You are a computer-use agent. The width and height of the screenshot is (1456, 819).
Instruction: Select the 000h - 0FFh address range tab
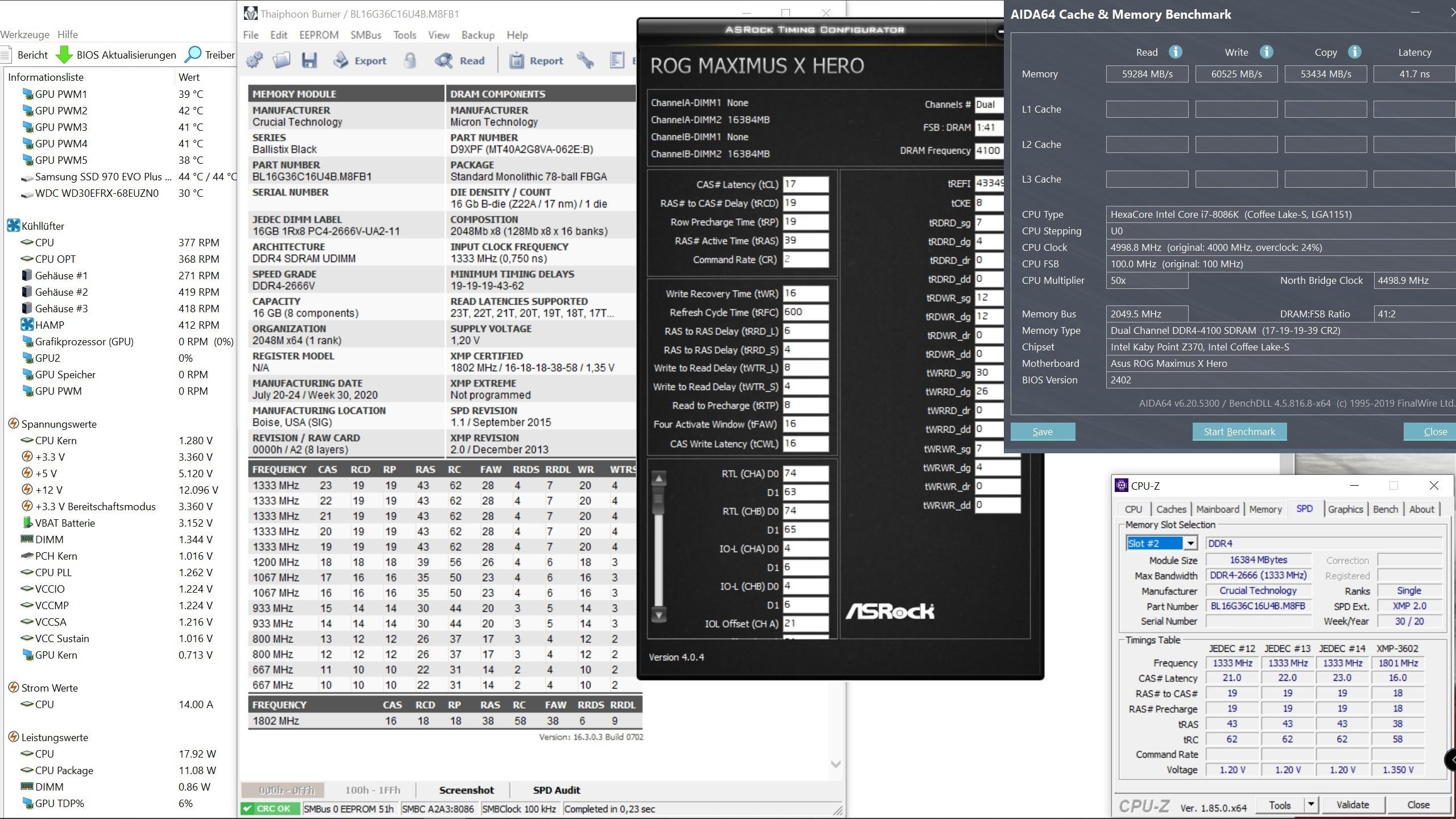pos(283,790)
